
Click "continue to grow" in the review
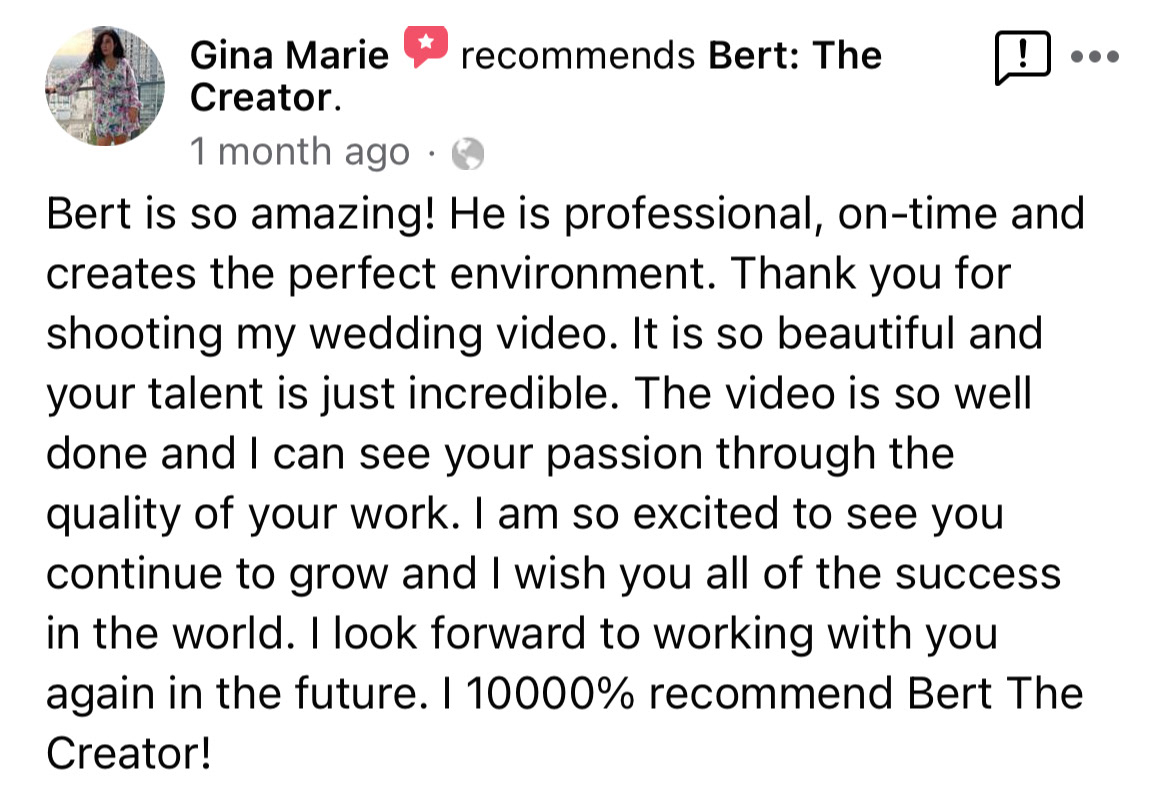[217, 575]
